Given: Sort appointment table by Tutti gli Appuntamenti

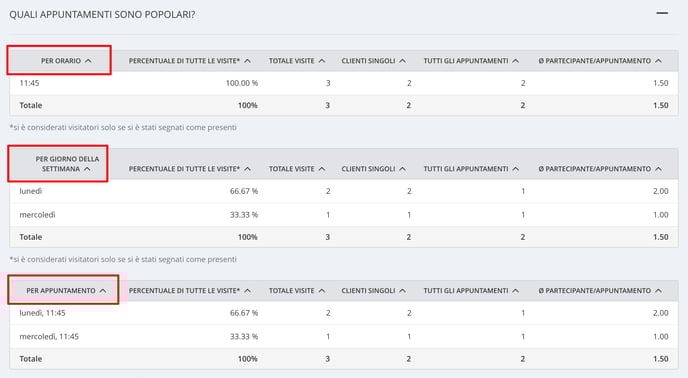Looking at the screenshot, I should [471, 291].
